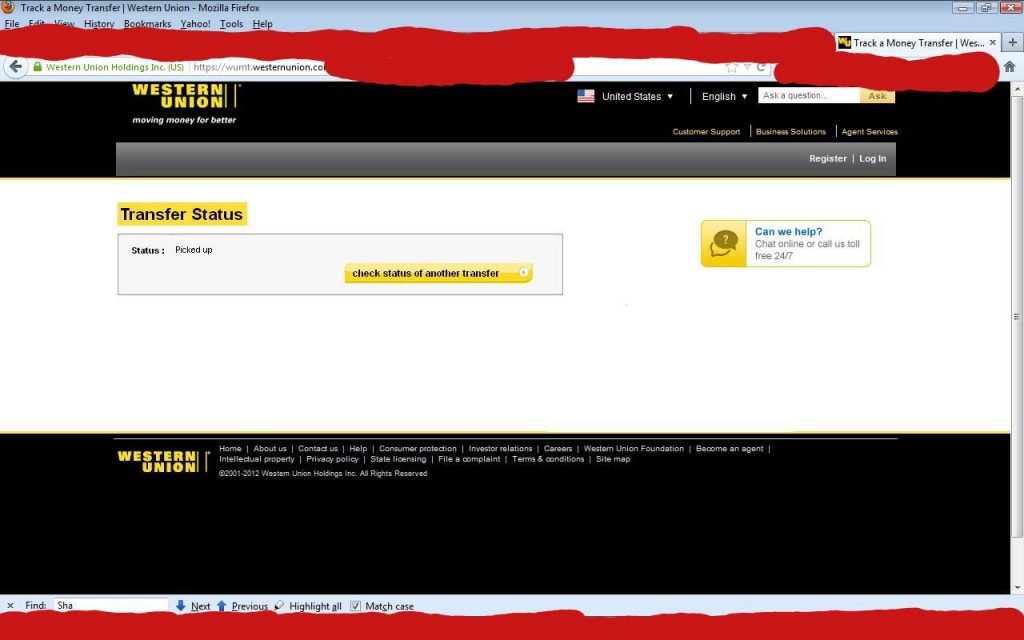Click the Ask a question input field

[809, 95]
